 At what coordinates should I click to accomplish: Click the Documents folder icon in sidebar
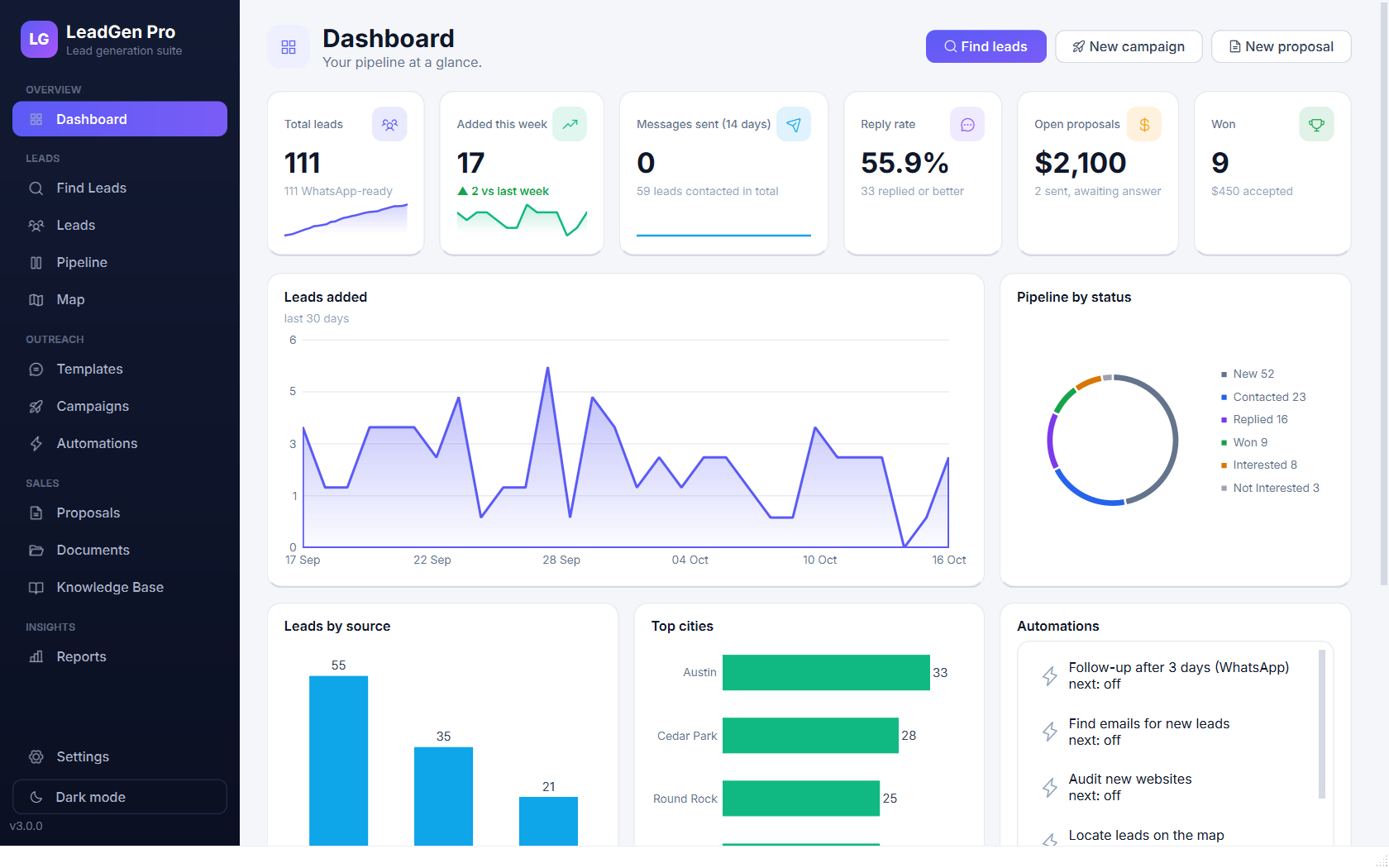click(x=36, y=551)
